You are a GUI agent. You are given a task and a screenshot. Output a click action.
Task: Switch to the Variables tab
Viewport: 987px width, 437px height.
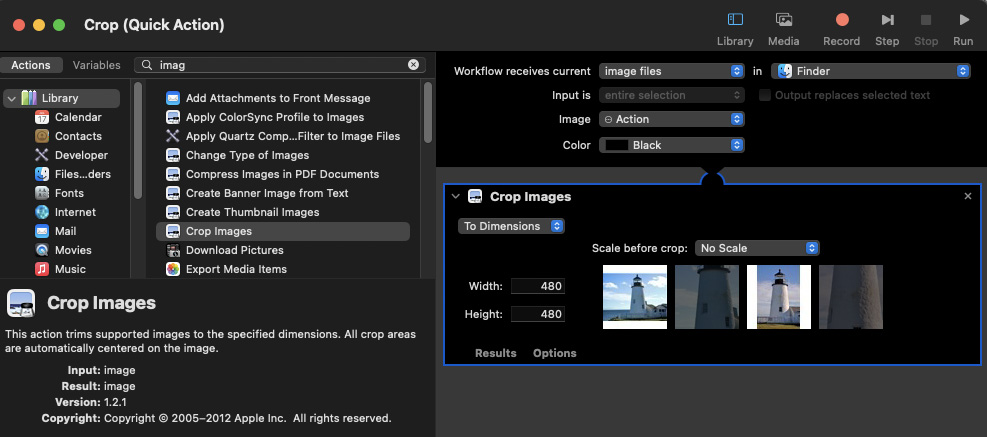pyautogui.click(x=96, y=65)
